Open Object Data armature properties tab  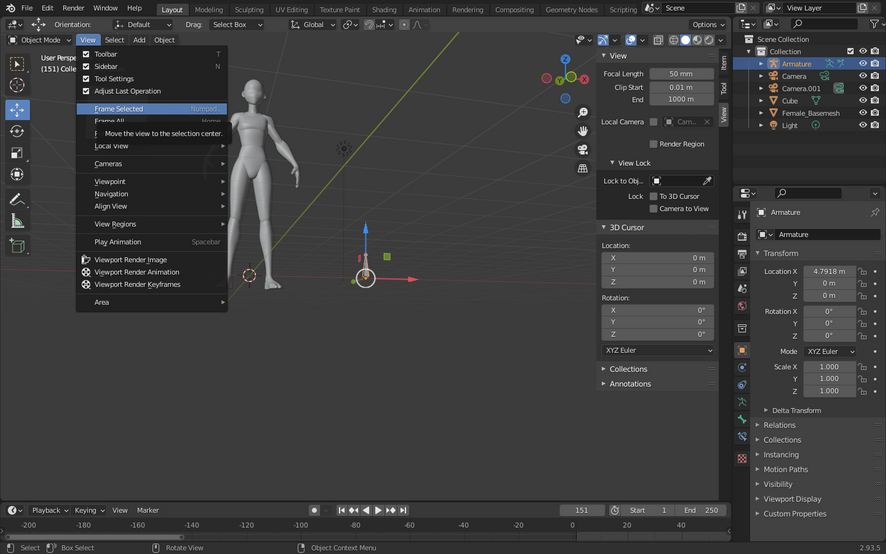click(742, 402)
